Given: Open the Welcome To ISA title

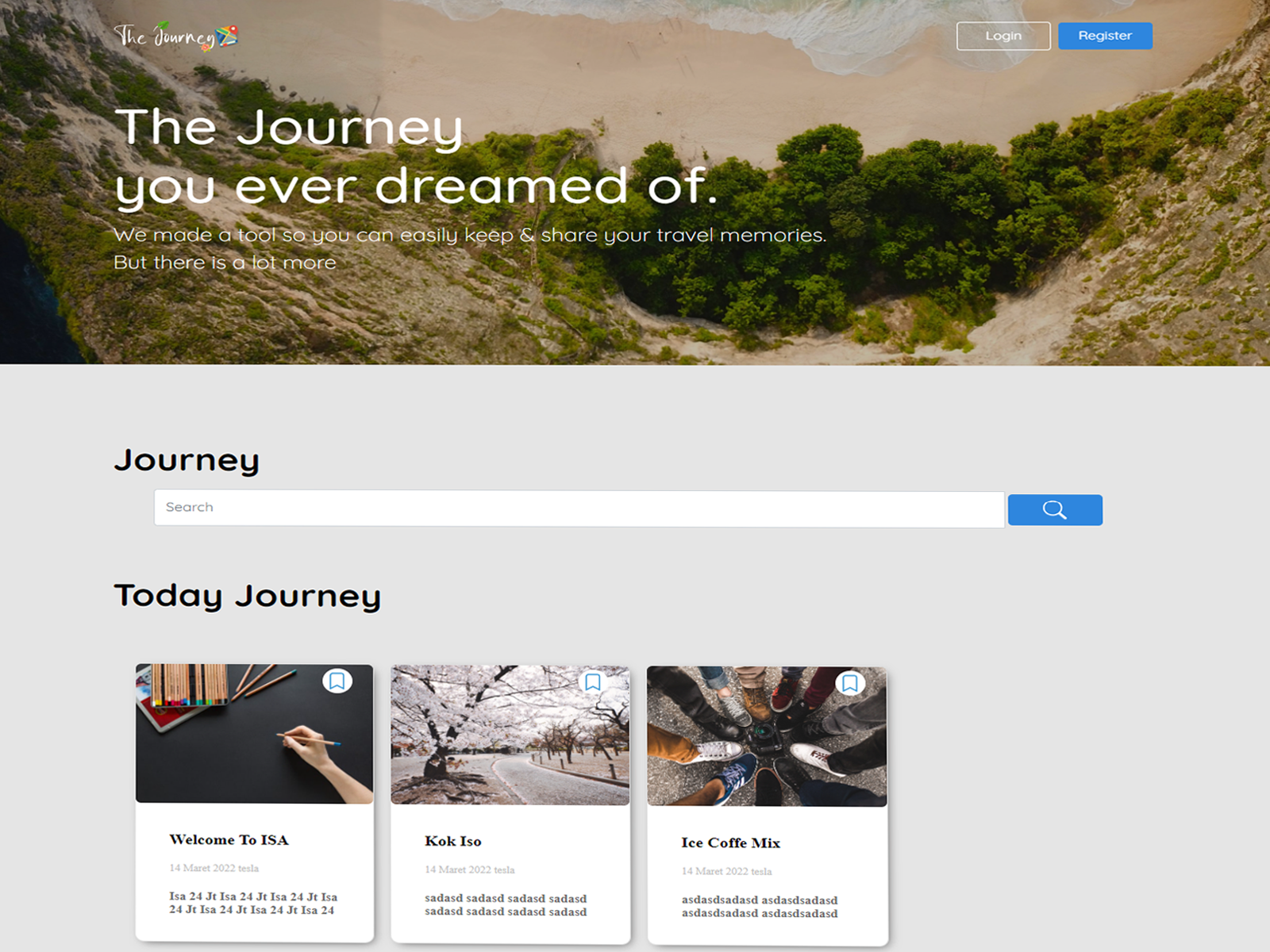Looking at the screenshot, I should [229, 839].
